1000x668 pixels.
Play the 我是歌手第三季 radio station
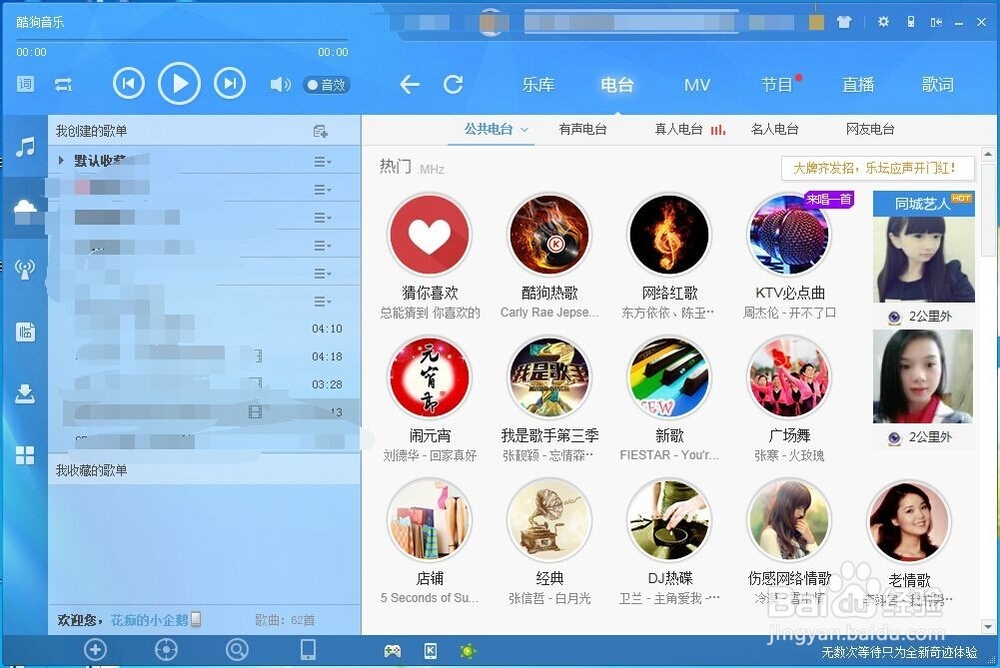[549, 378]
